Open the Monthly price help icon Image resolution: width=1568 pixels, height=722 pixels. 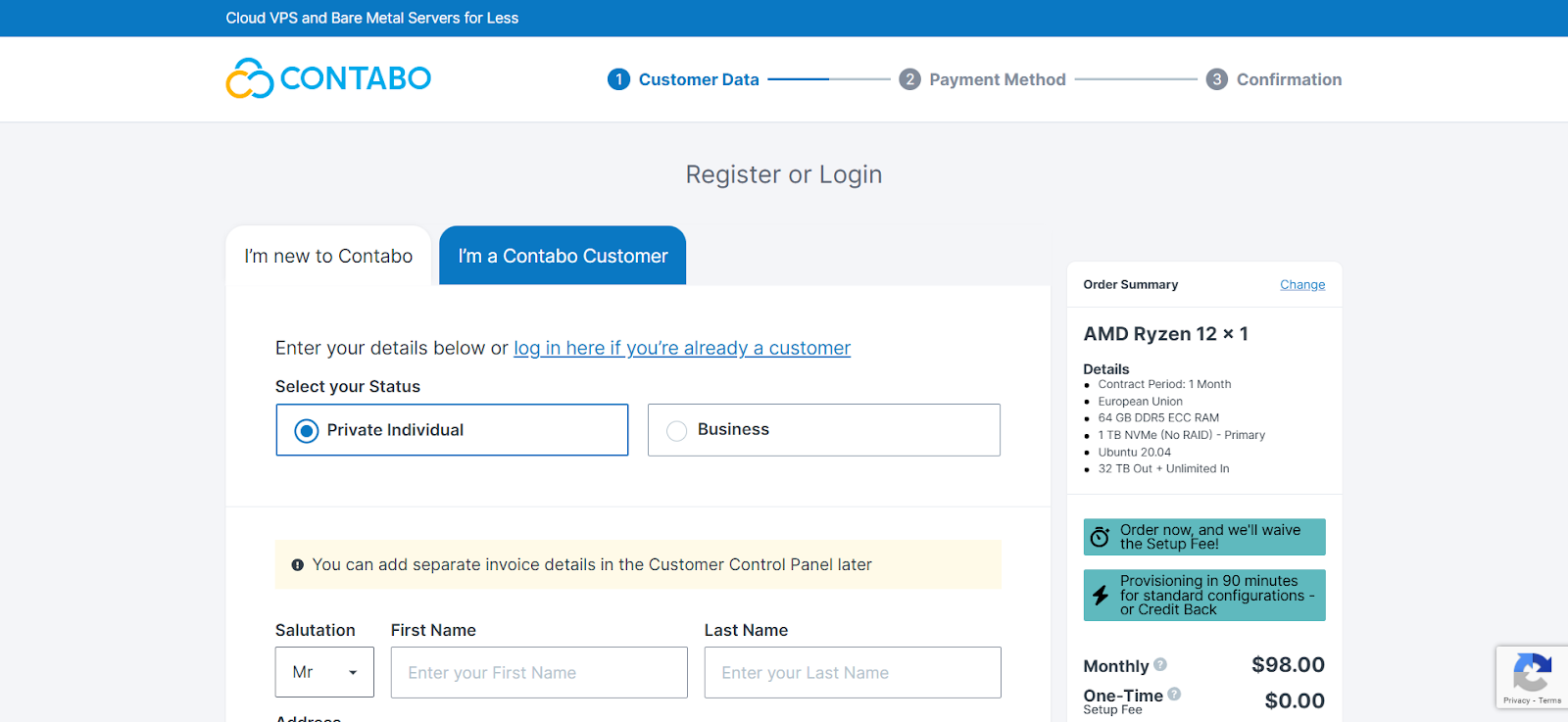pos(1160,664)
